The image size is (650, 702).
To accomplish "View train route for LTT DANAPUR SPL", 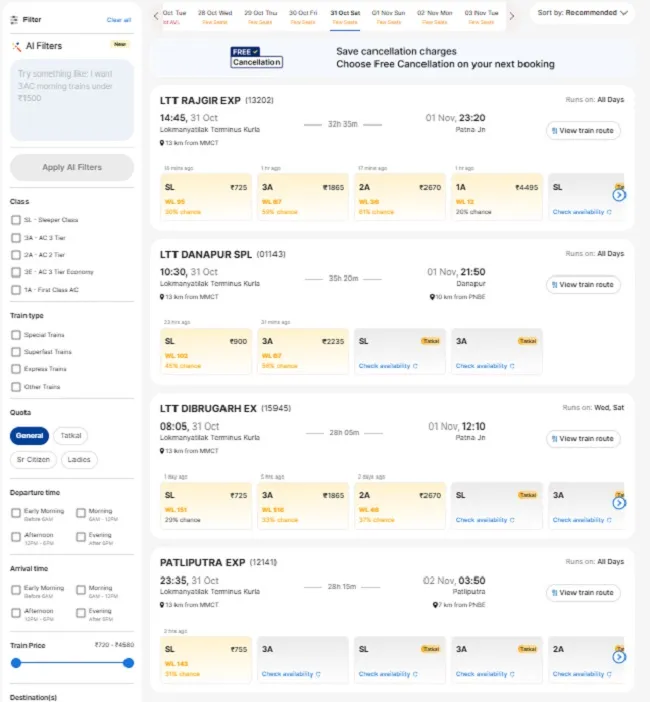I will coord(583,285).
